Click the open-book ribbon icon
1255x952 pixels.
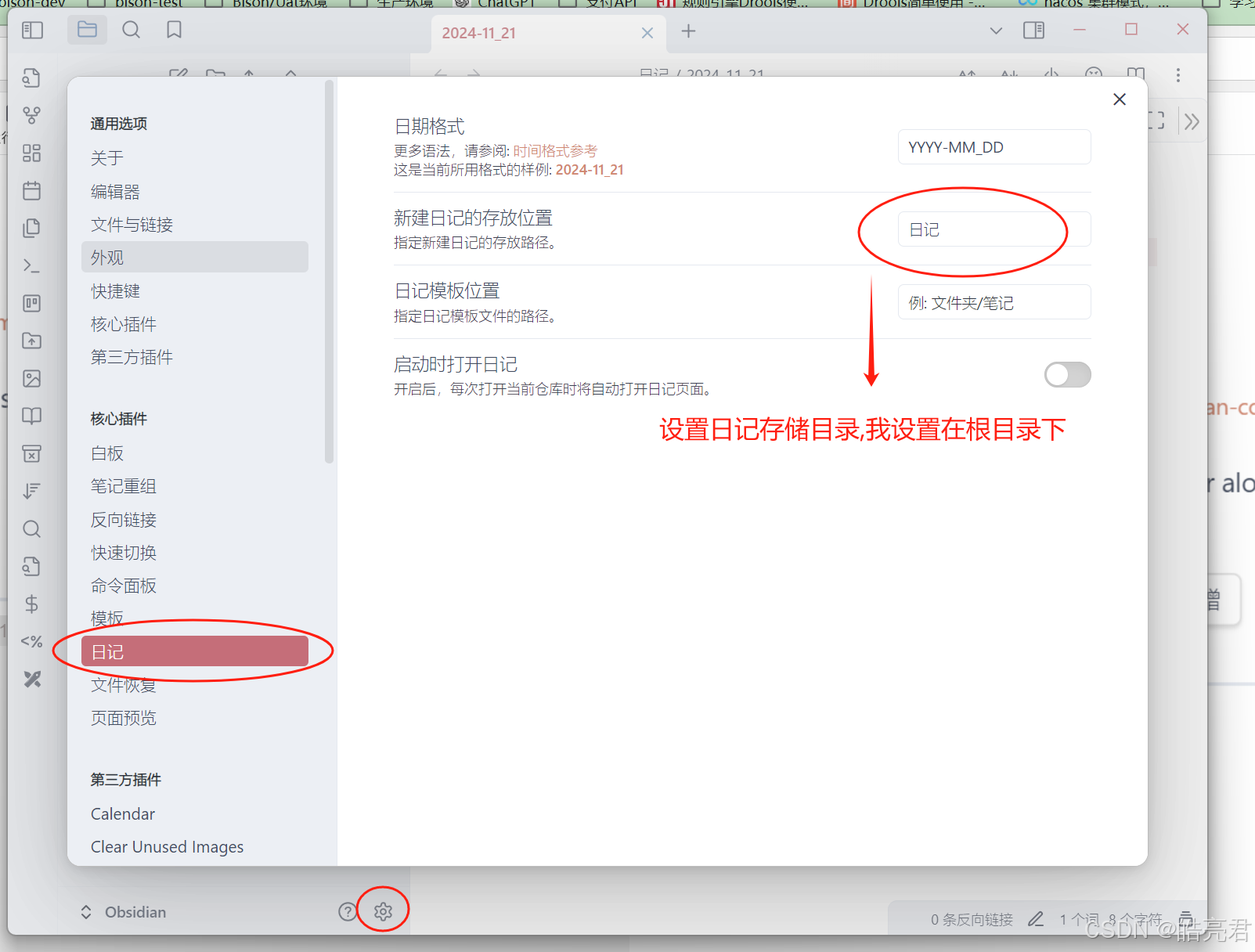[31, 416]
